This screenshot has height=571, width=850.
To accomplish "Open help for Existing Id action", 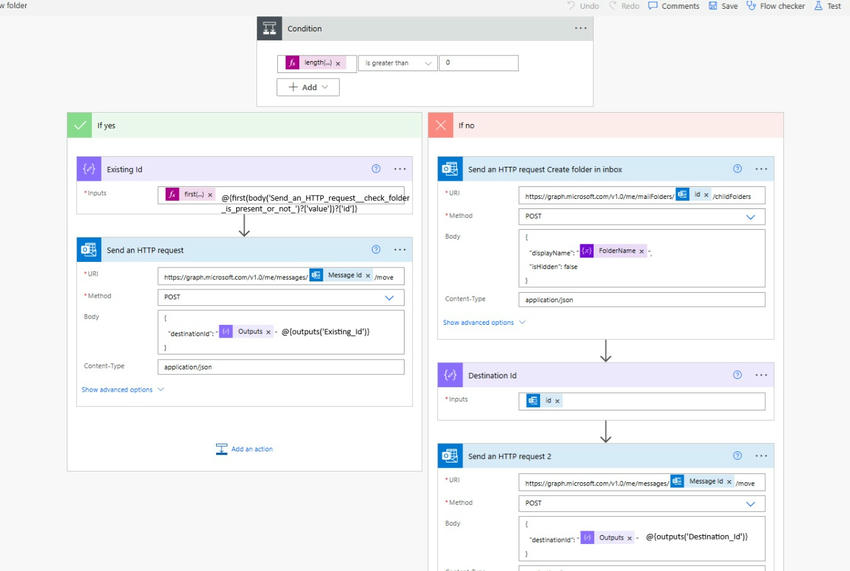I will pyautogui.click(x=376, y=169).
